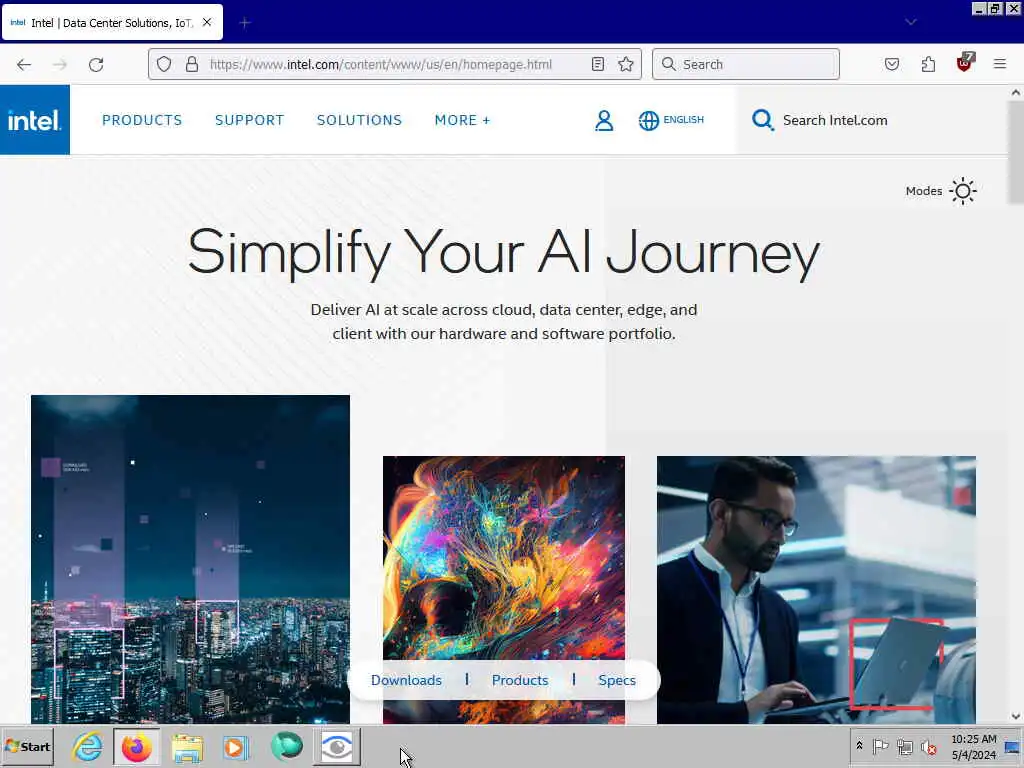The height and width of the screenshot is (768, 1024).
Task: Open PRODUCTS navigation menu
Action: tap(142, 120)
